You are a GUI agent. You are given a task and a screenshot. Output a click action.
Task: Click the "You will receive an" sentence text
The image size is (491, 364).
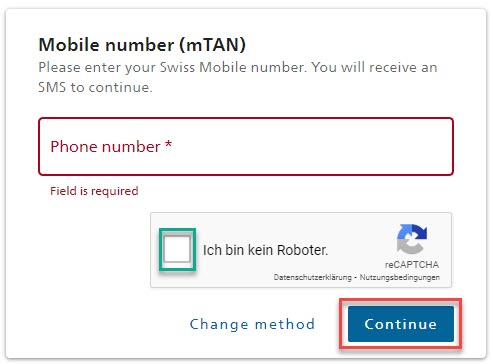coord(374,67)
